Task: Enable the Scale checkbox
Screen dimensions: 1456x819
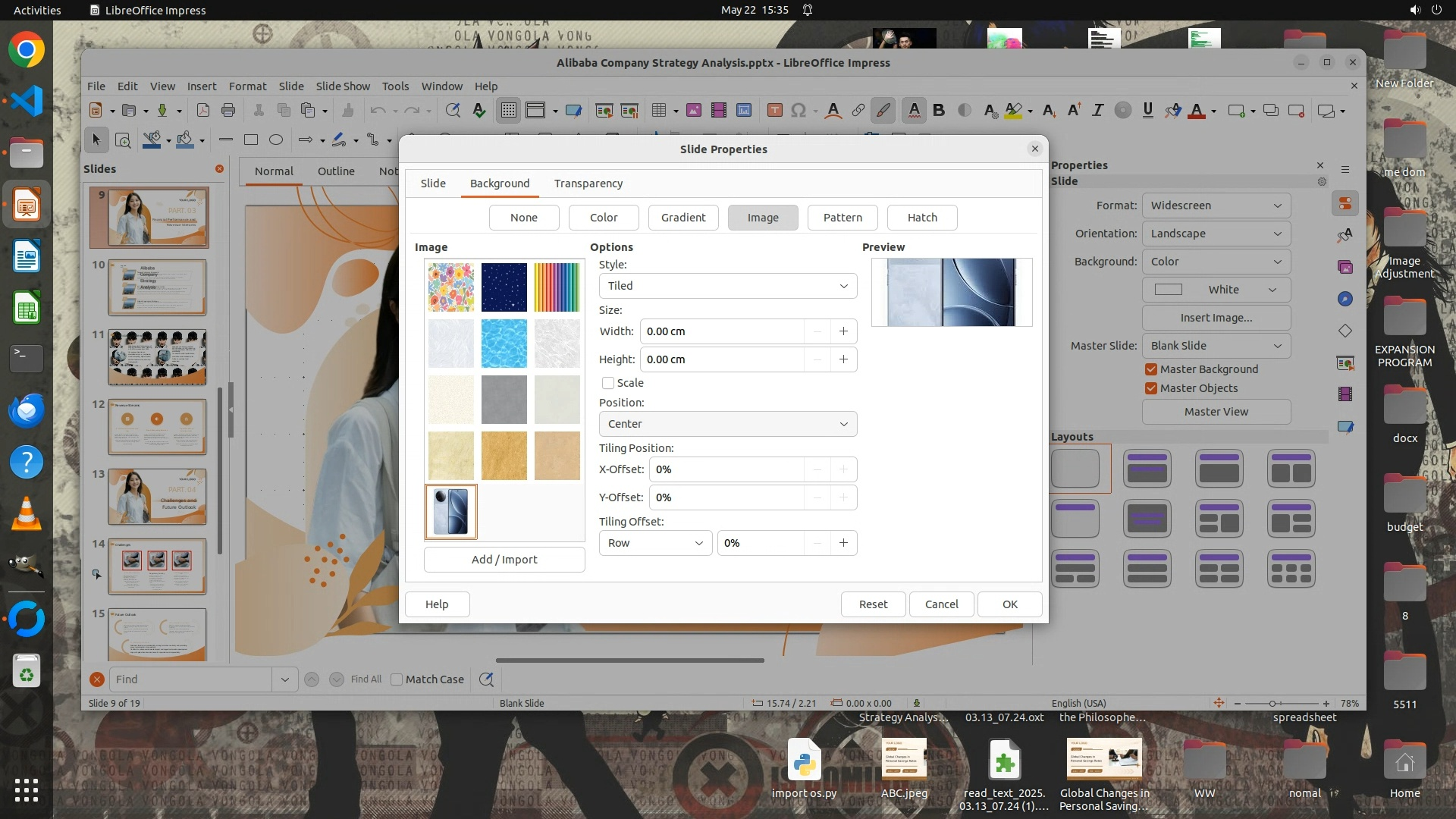Action: (608, 383)
